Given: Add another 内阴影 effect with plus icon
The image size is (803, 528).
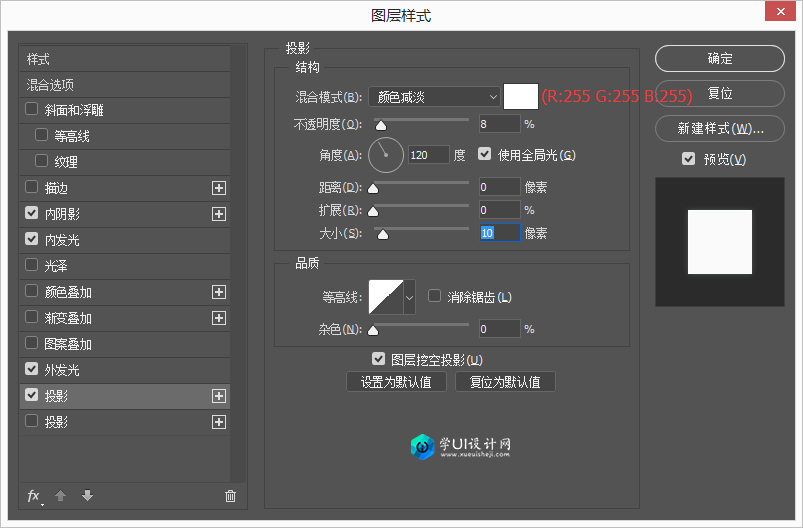Looking at the screenshot, I should pyautogui.click(x=219, y=214).
